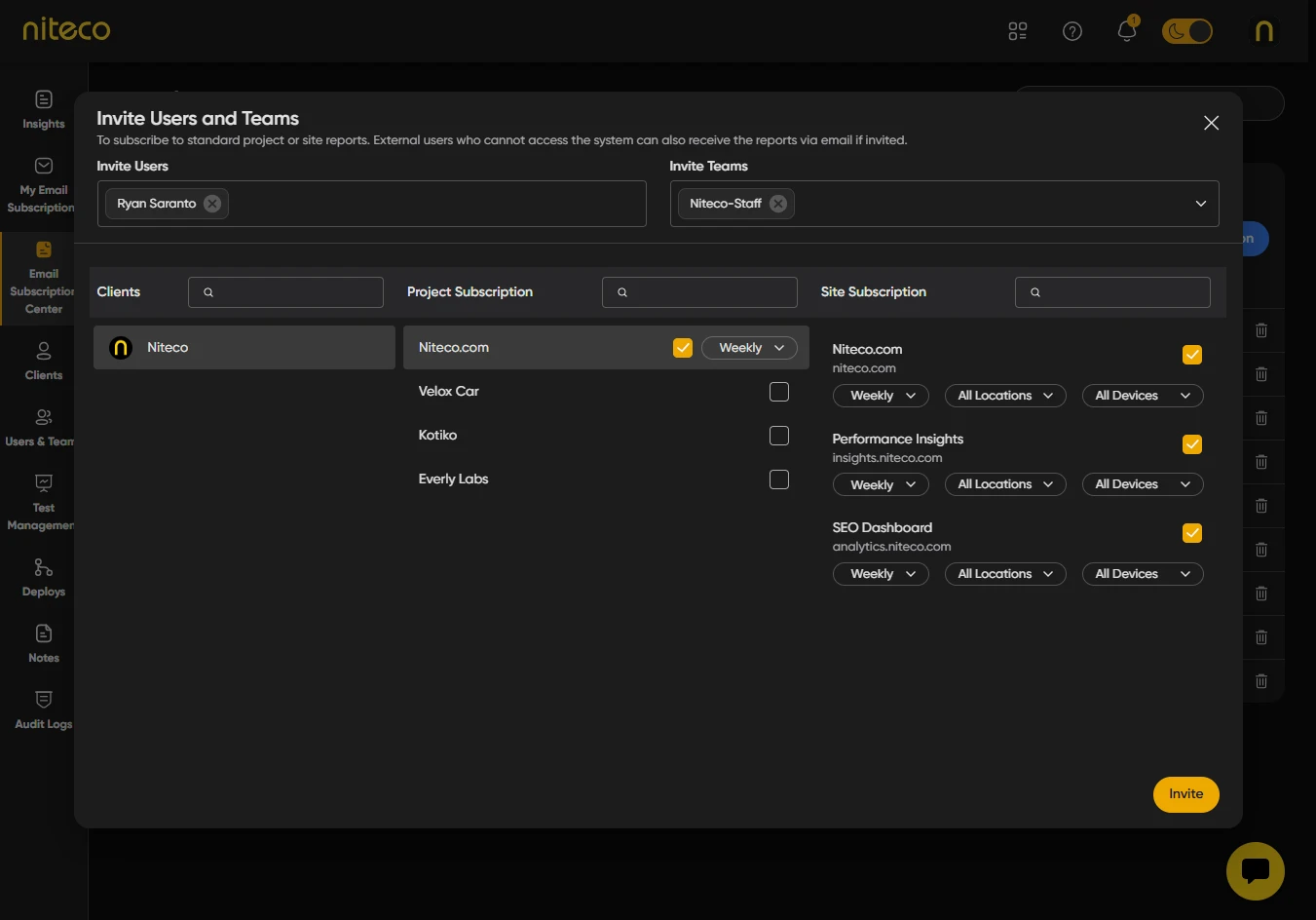The width and height of the screenshot is (1316, 920).
Task: Select the Everly Labs project name
Action: 453,479
